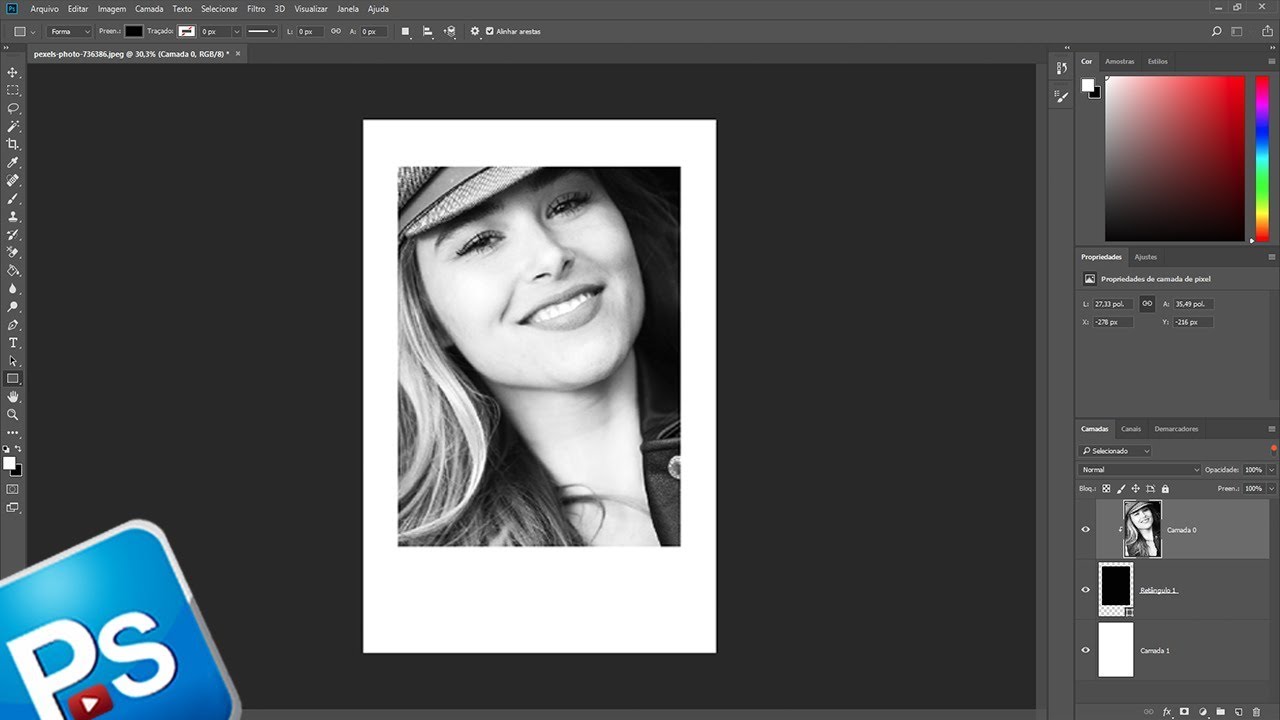Select the Dodge tool
Screen dimensions: 1280x720
pos(13,307)
